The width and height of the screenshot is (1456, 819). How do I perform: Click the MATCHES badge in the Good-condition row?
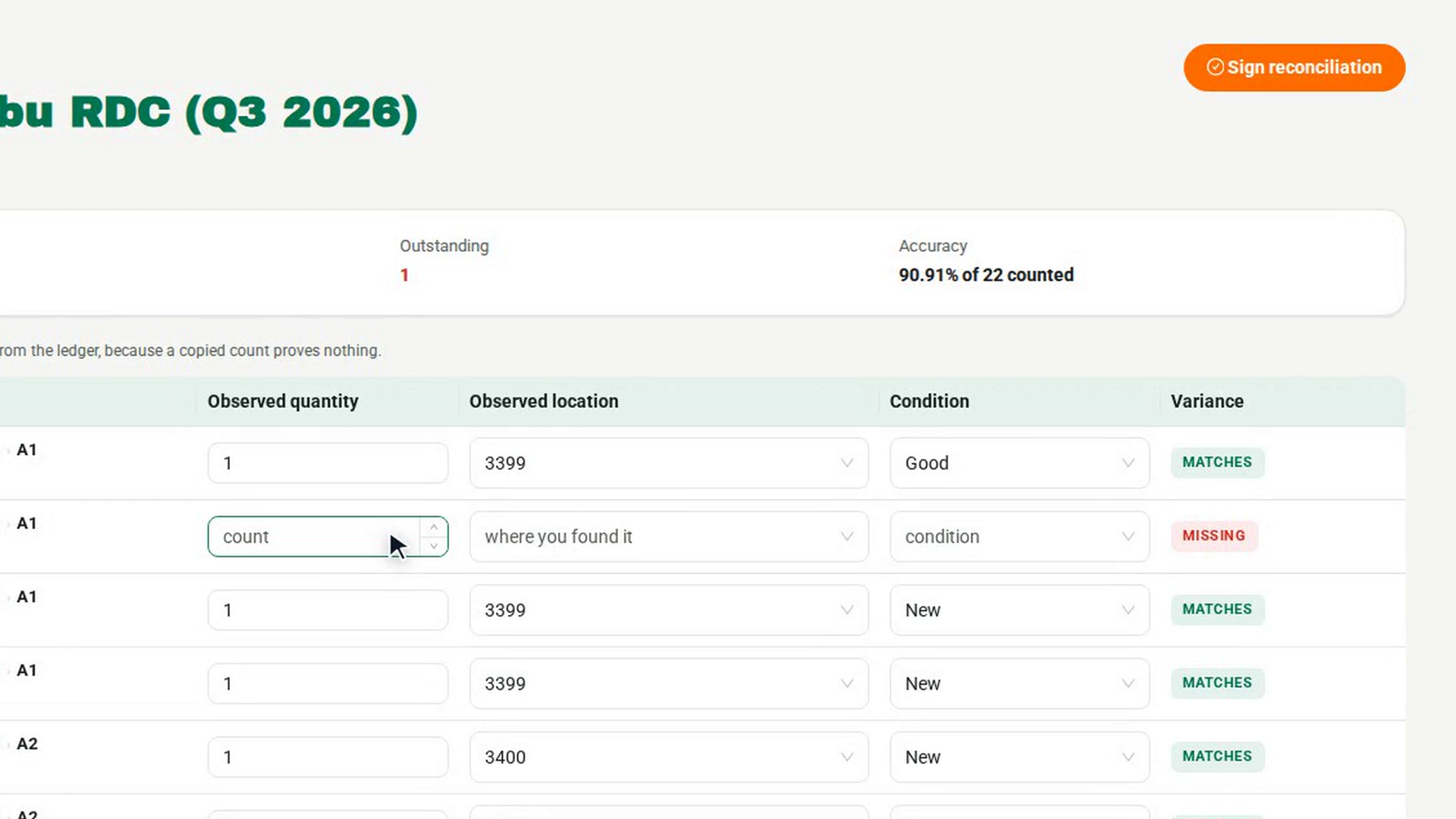click(1217, 463)
